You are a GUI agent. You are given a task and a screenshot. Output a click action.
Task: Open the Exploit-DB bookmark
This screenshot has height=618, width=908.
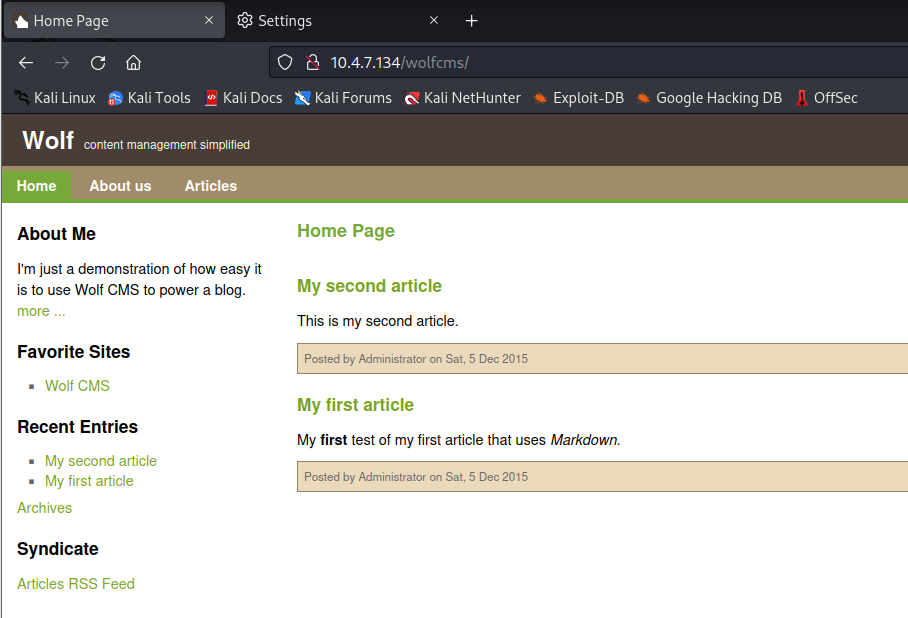(579, 98)
